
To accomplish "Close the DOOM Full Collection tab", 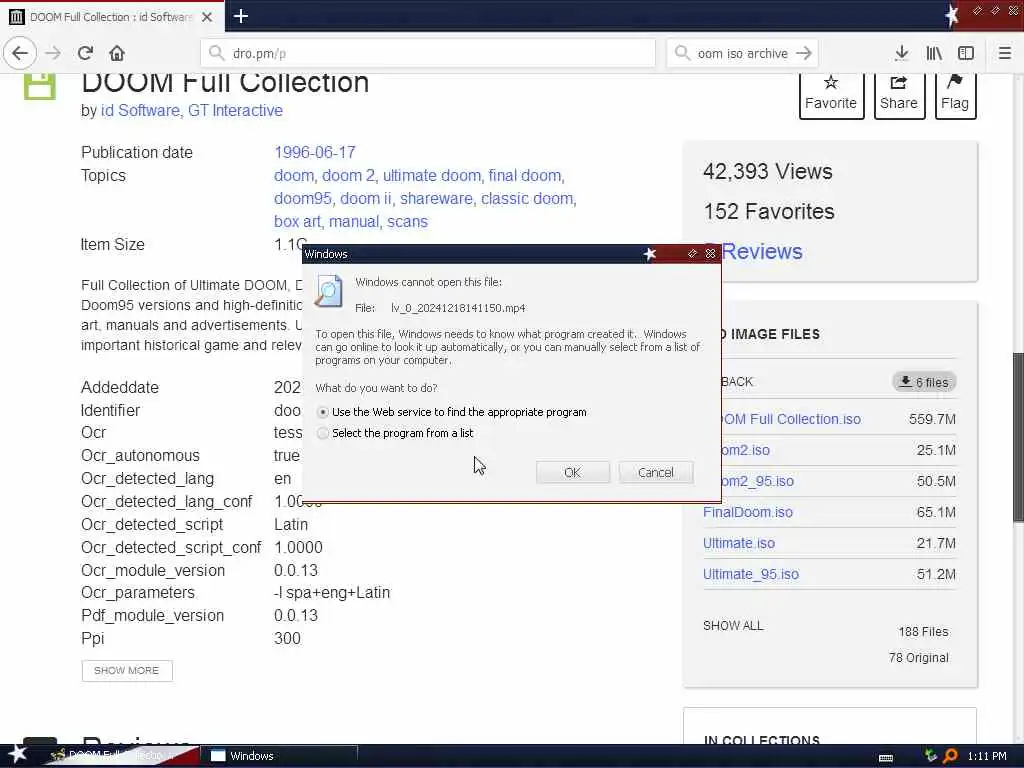I will pyautogui.click(x=207, y=17).
